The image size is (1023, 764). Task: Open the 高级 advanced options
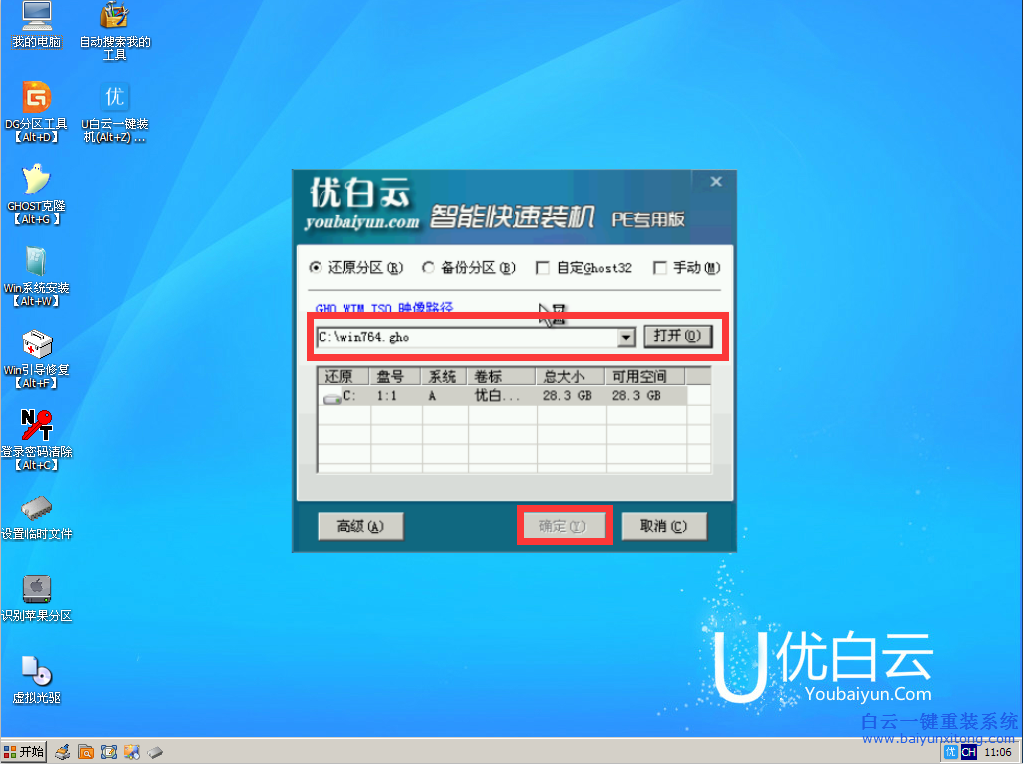360,525
